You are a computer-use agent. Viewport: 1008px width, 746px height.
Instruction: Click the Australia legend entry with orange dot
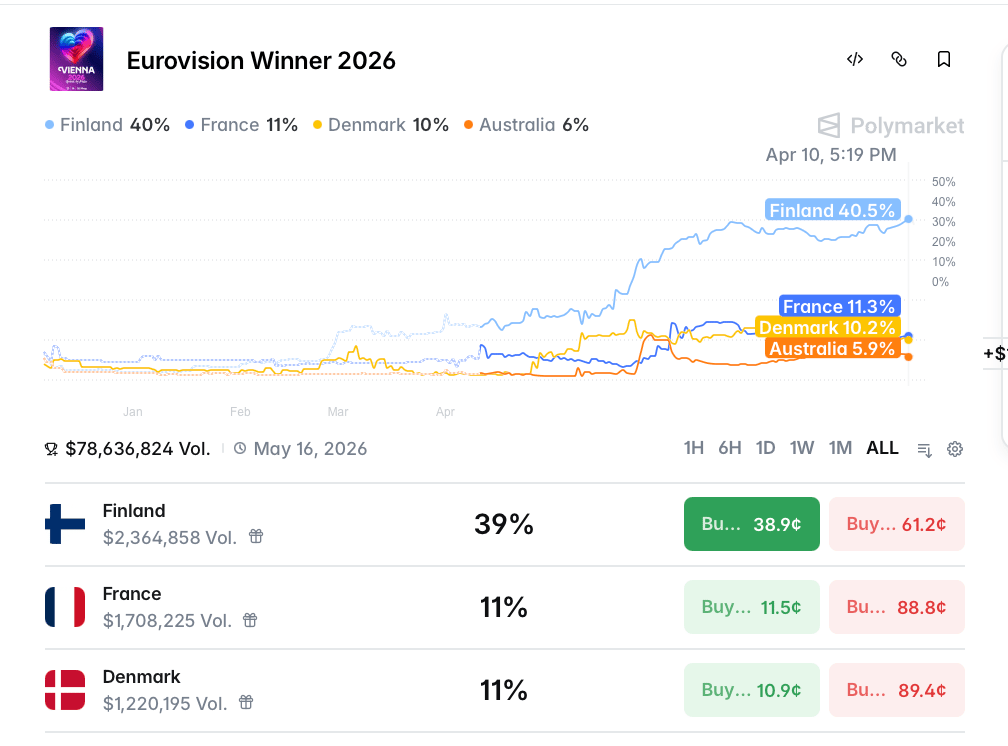[x=526, y=125]
